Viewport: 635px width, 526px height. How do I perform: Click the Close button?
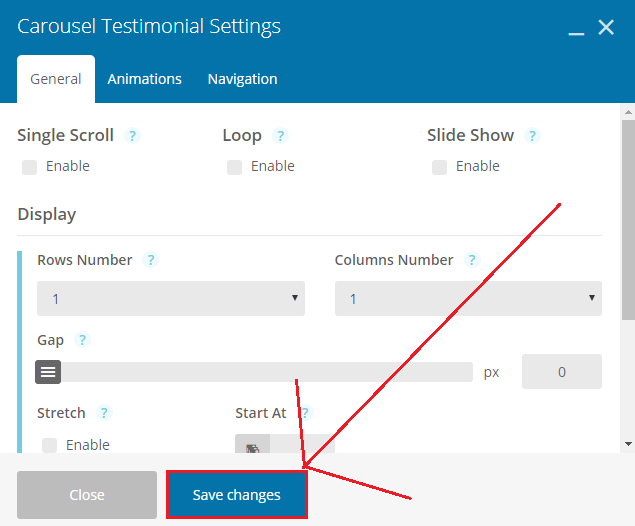(x=87, y=495)
